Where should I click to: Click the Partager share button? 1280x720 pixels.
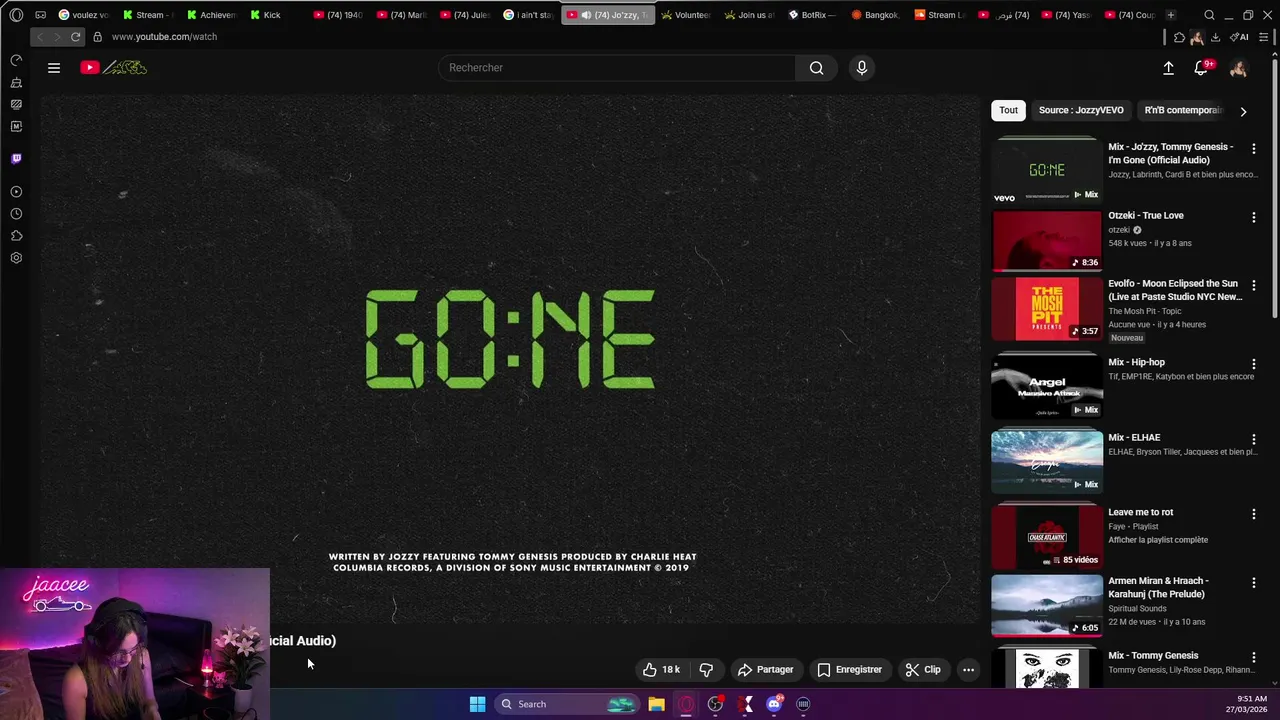[766, 670]
